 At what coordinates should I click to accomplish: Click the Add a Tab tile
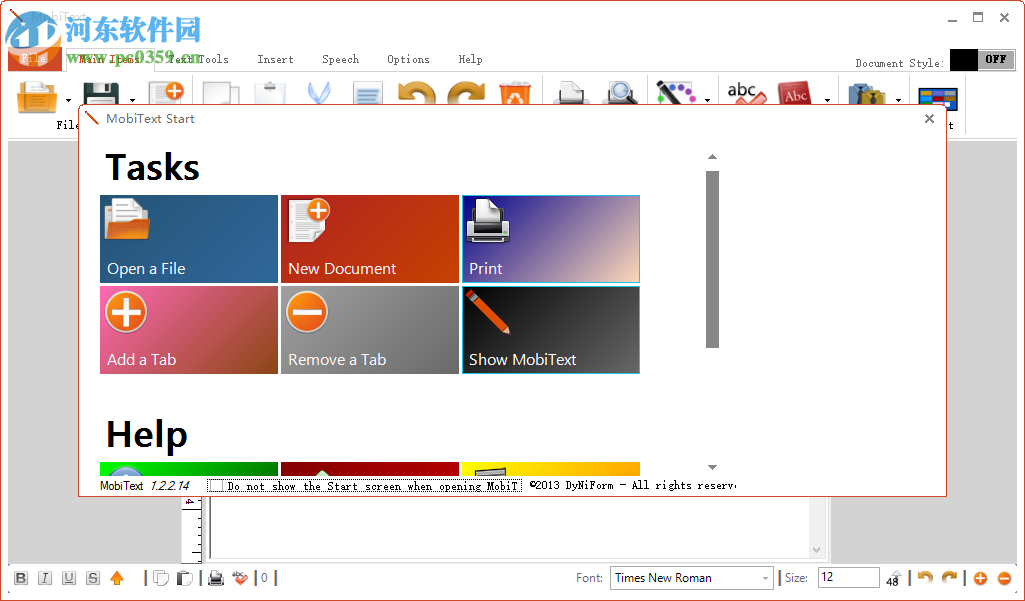(x=189, y=330)
